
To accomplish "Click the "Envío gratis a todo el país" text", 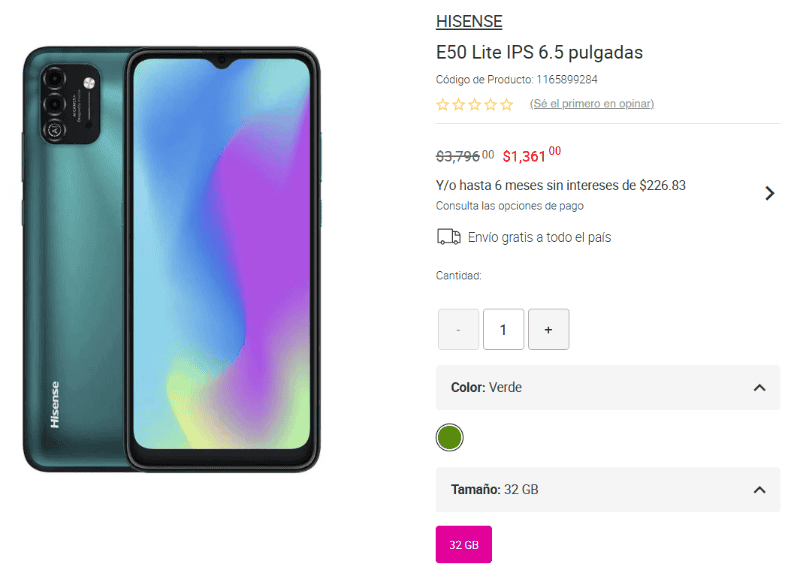I will pyautogui.click(x=539, y=237).
